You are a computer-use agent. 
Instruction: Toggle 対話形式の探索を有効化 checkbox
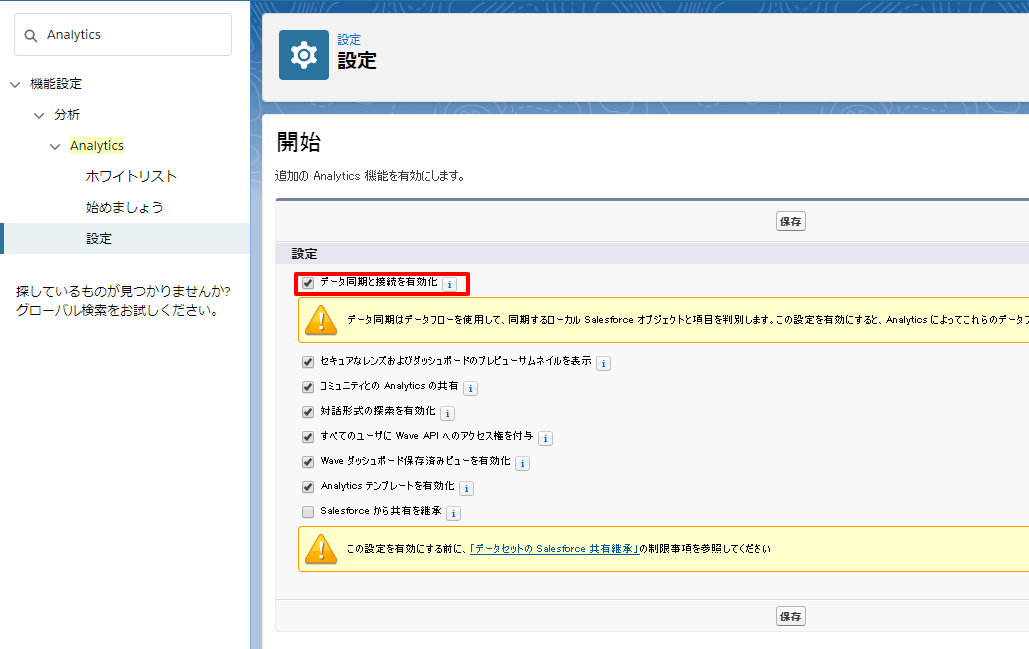coord(308,412)
